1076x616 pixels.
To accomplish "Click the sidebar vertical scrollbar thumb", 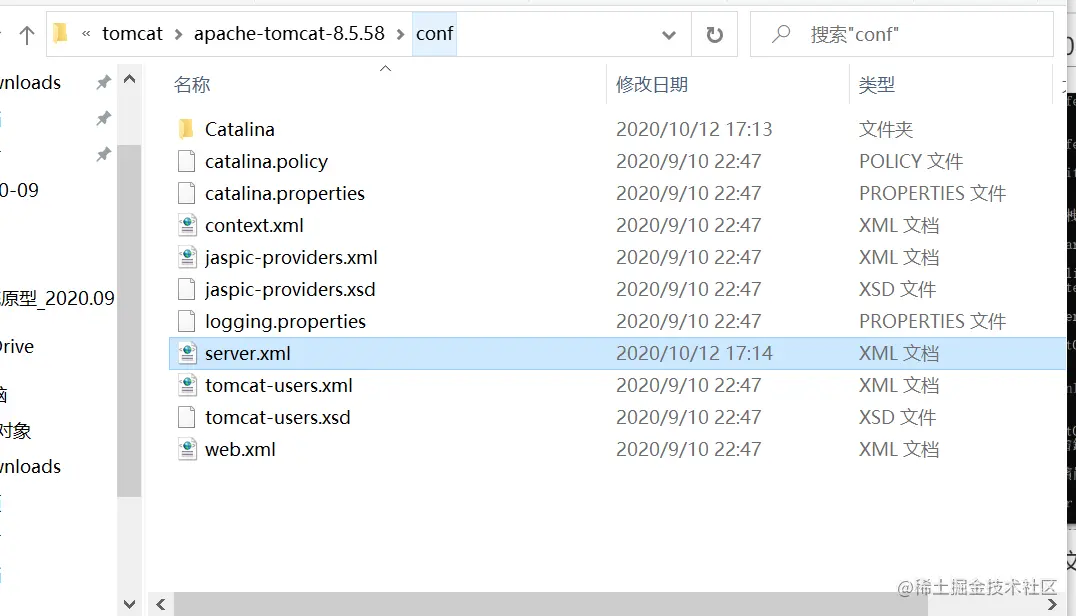I will point(129,320).
